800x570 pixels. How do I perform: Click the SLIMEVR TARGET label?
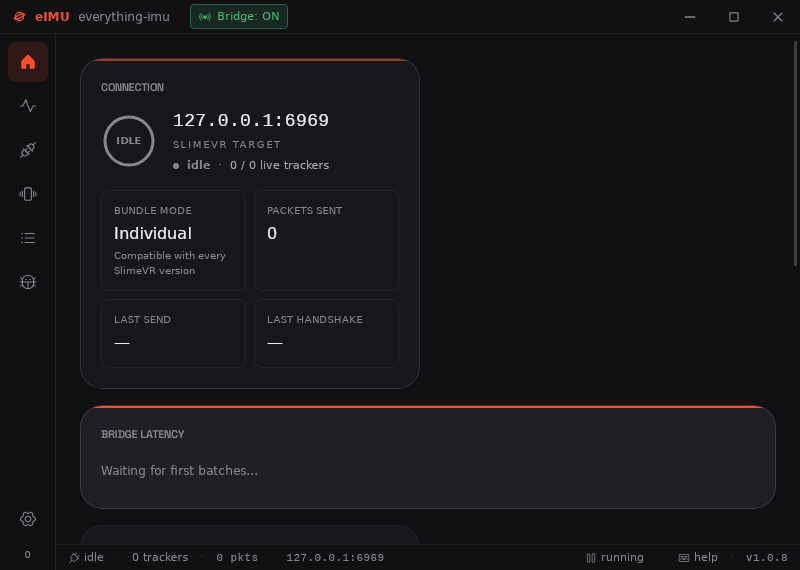[227, 144]
